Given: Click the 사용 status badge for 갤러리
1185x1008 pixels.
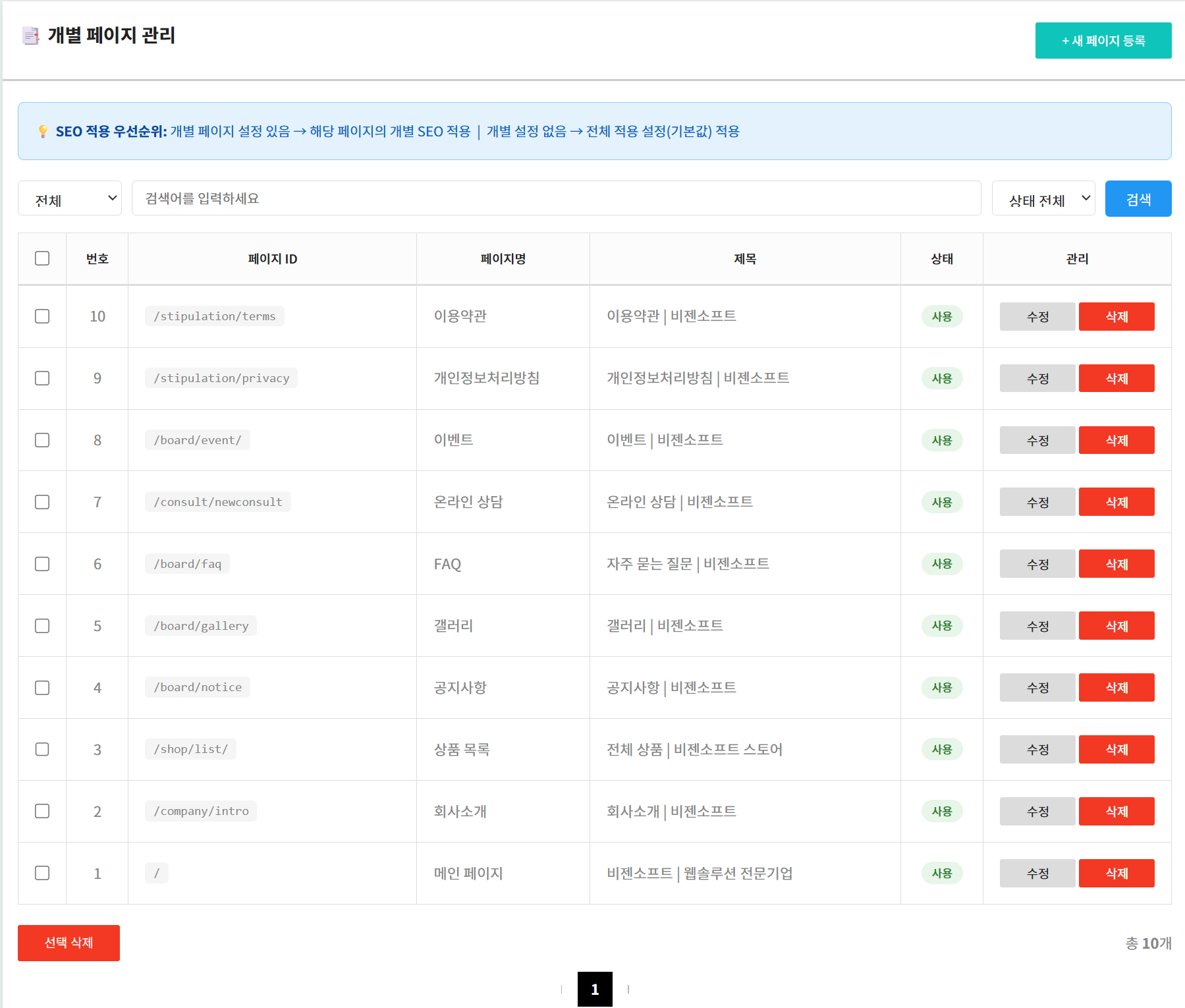Looking at the screenshot, I should pyautogui.click(x=941, y=626).
